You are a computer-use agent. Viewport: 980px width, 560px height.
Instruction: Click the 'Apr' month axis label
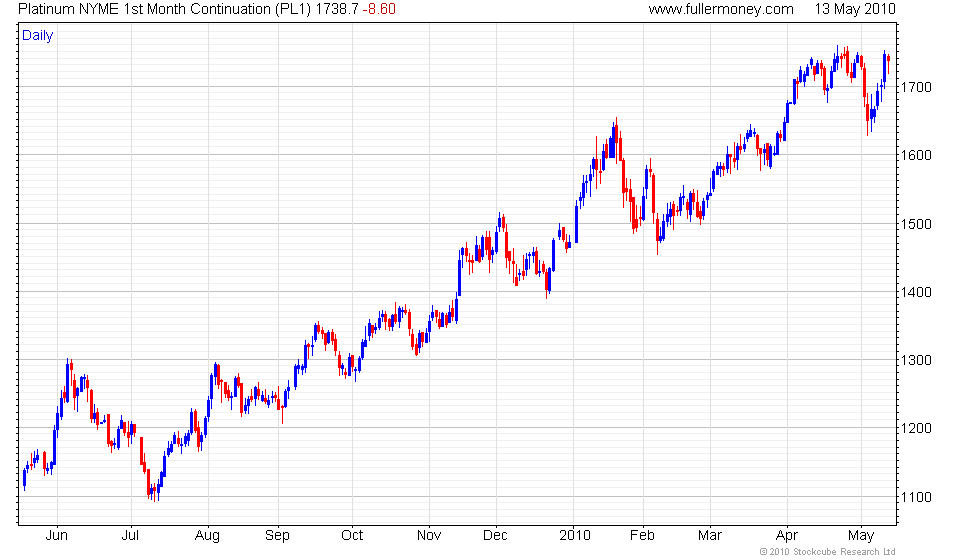(x=786, y=536)
